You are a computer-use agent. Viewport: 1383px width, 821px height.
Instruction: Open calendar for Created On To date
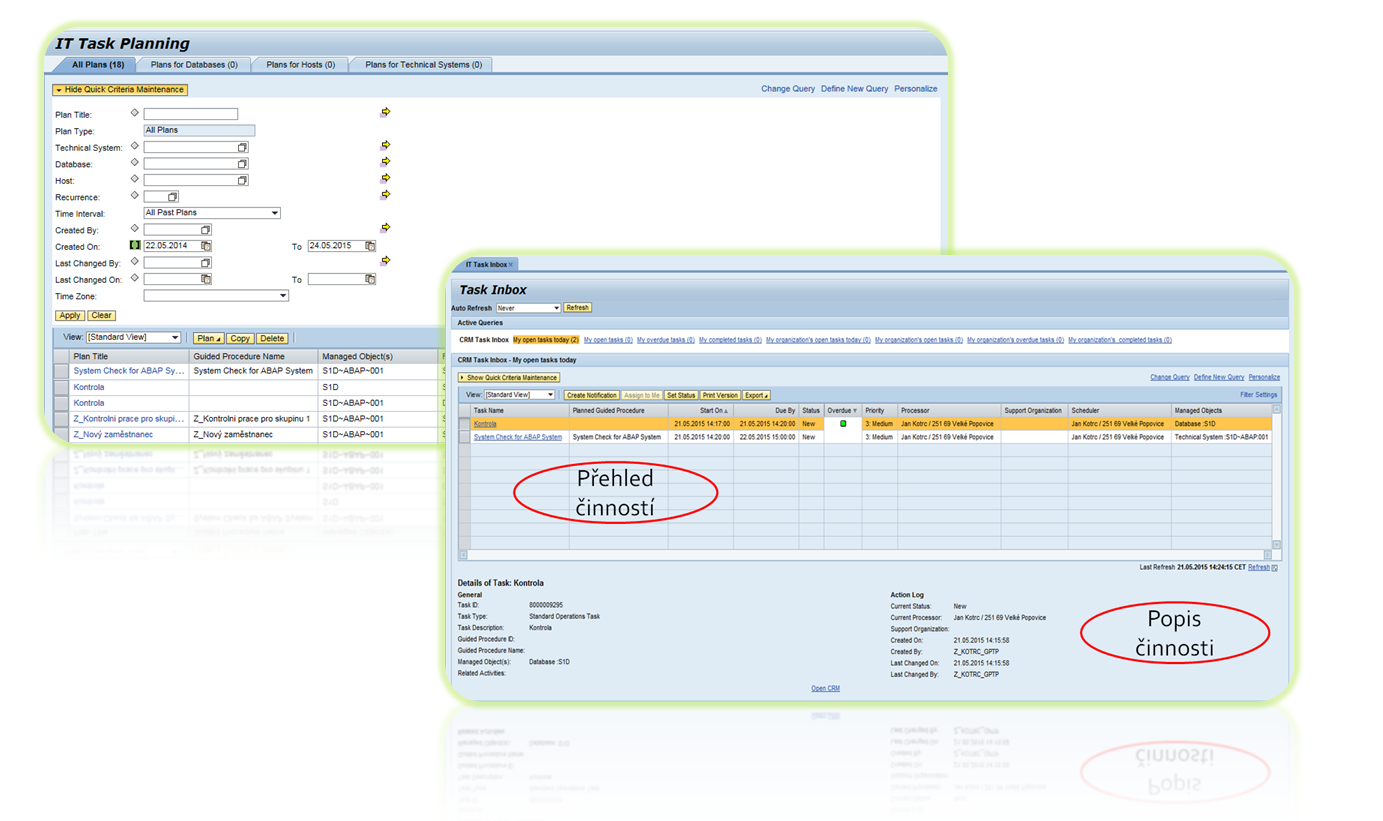(370, 246)
